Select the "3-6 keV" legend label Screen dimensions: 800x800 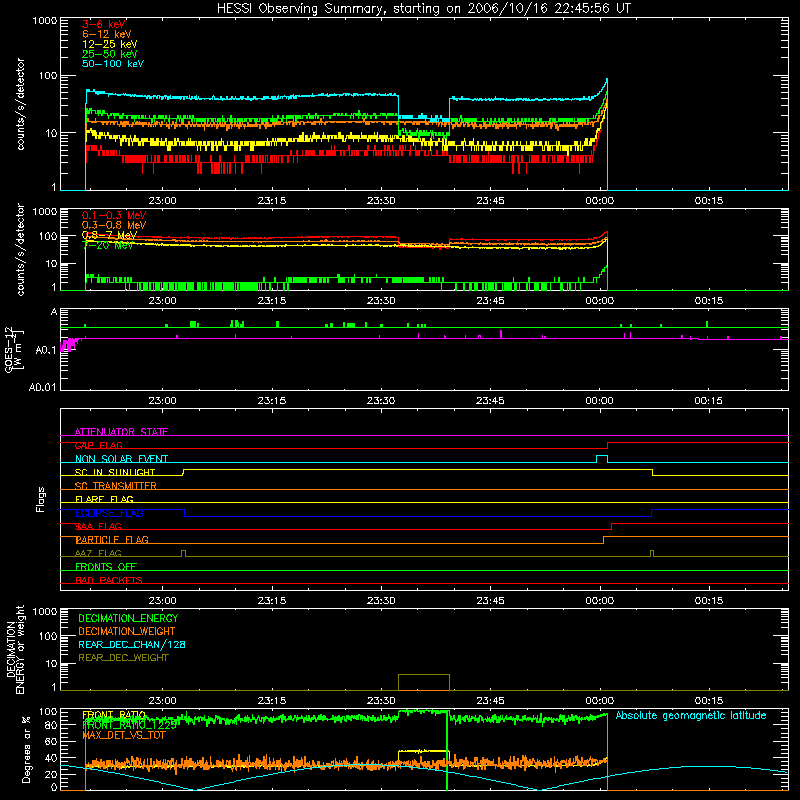coord(104,24)
